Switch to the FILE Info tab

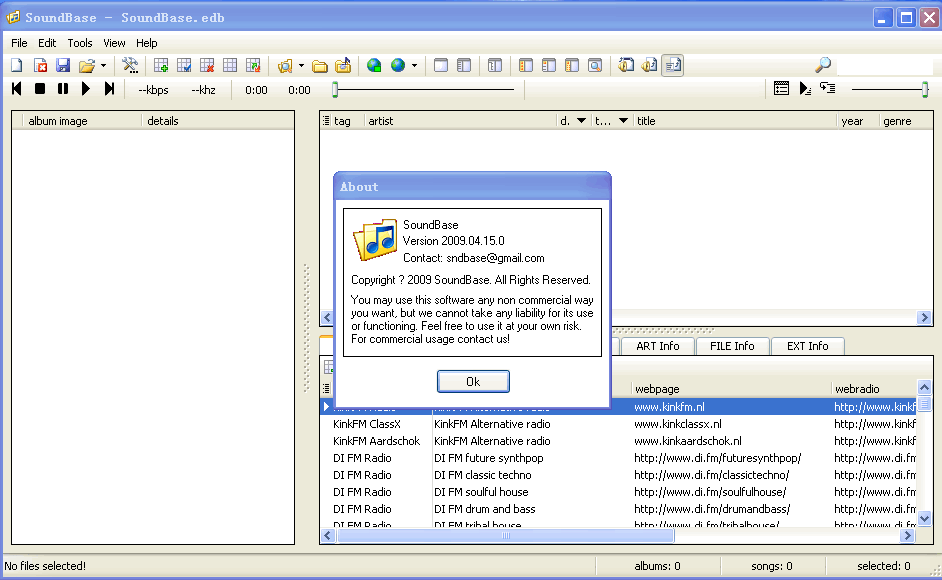732,346
